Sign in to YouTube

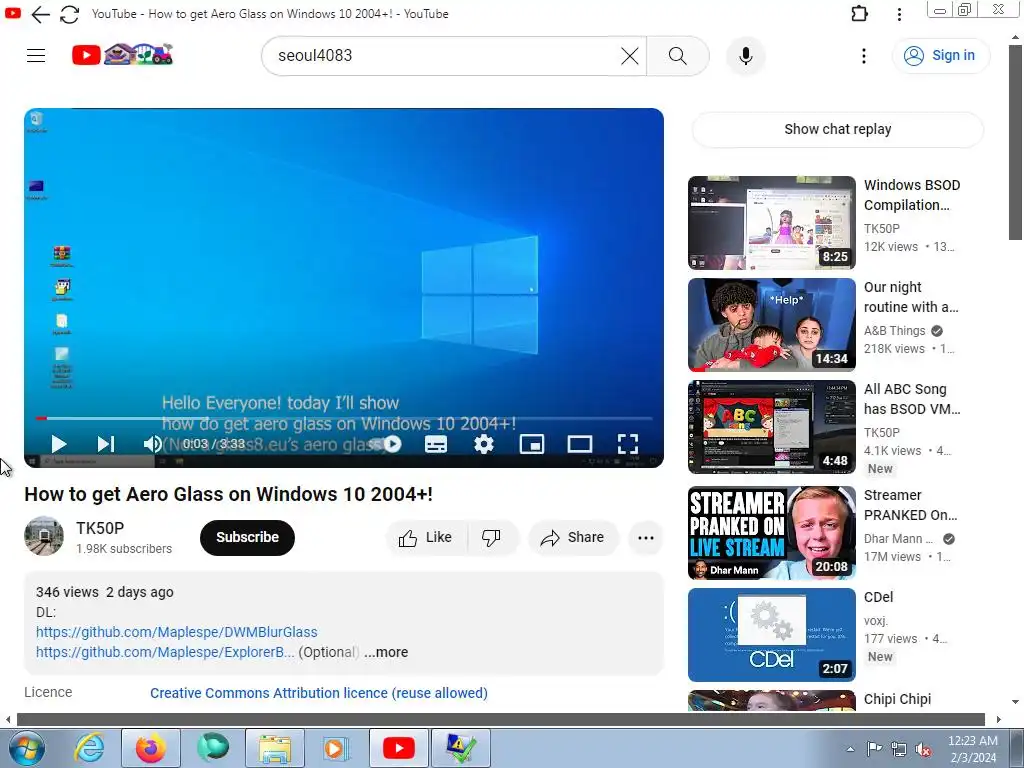(940, 56)
